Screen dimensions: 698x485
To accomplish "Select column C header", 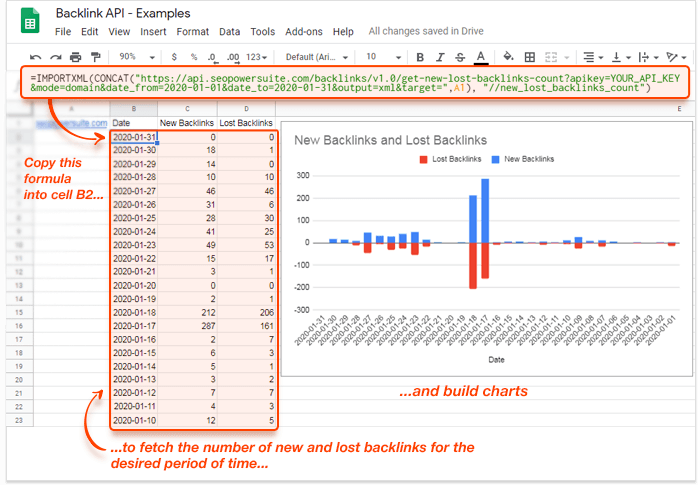I will point(187,109).
